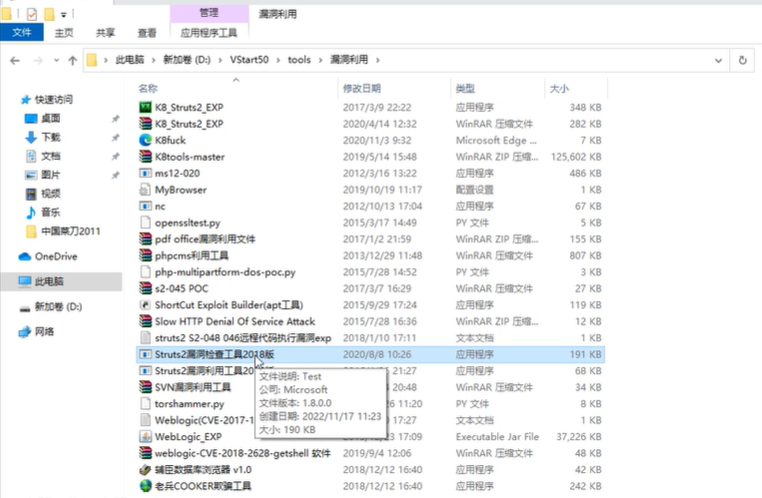Open quick access toolbar customize dropdown

pyautogui.click(x=64, y=15)
